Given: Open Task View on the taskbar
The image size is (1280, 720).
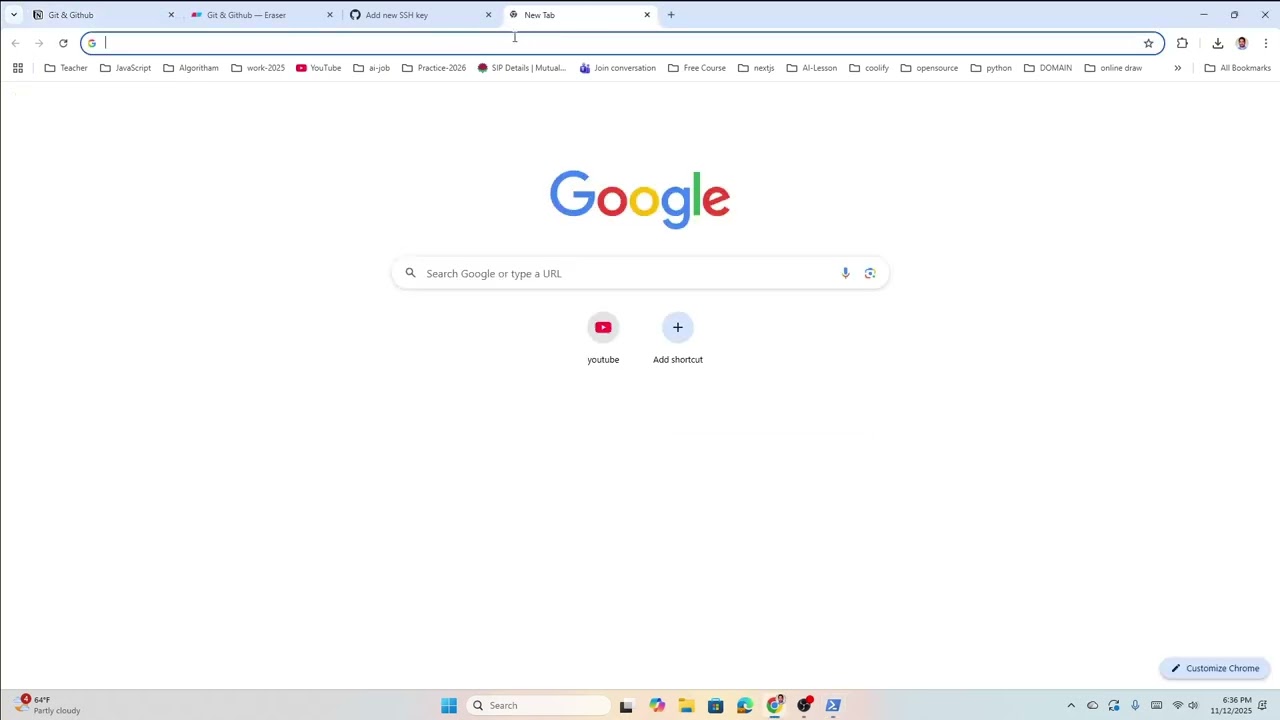Looking at the screenshot, I should (x=626, y=705).
